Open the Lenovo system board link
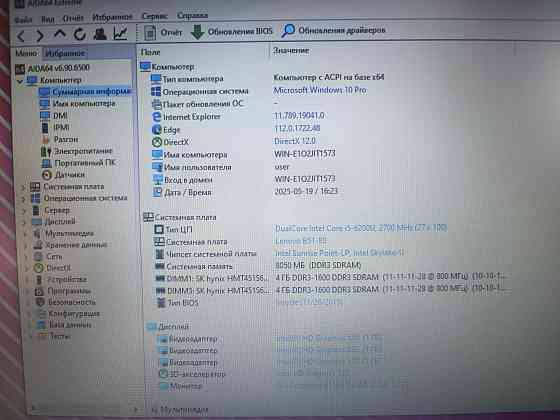The height and width of the screenshot is (420, 560). point(301,241)
